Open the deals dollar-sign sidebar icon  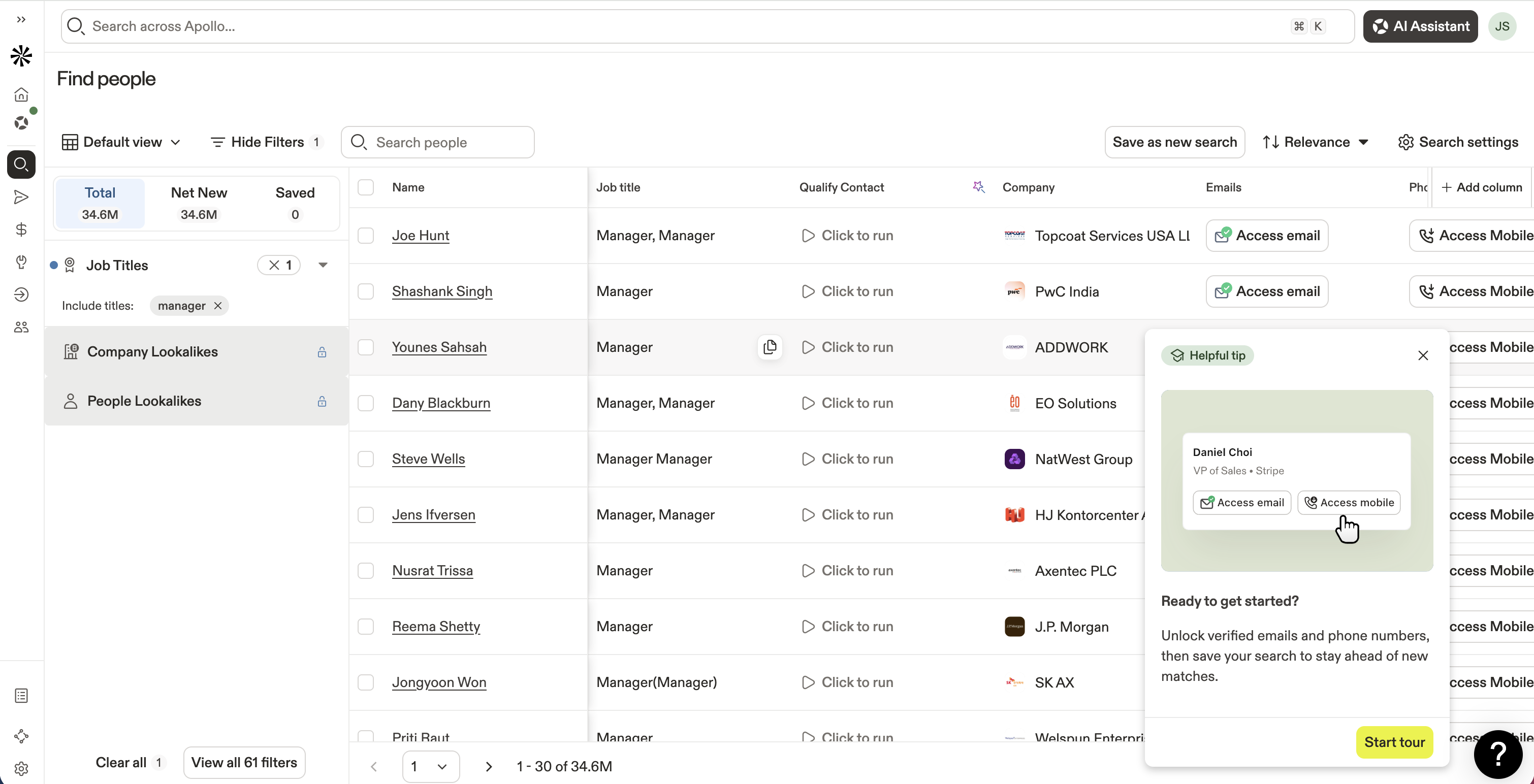(21, 230)
